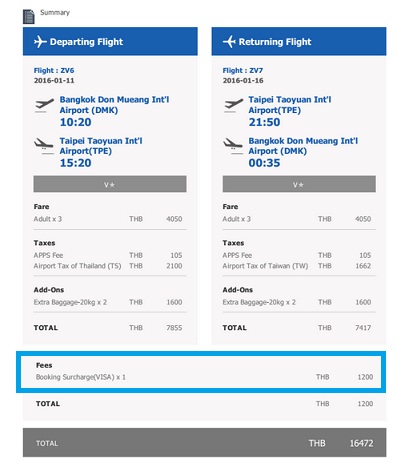Click the Summary document icon
397x467 pixels.
point(29,16)
